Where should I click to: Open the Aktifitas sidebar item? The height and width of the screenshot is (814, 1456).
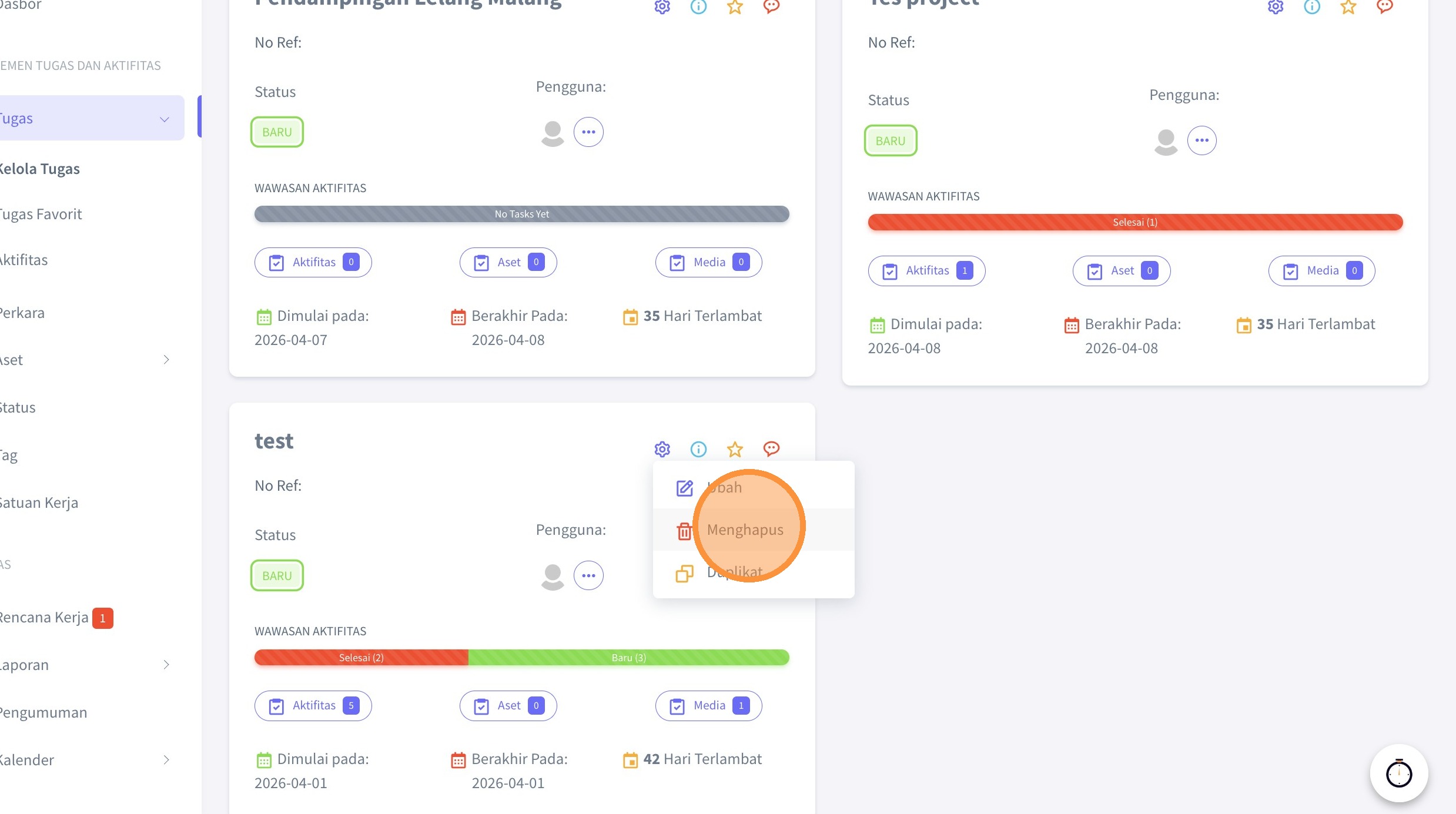pos(24,260)
